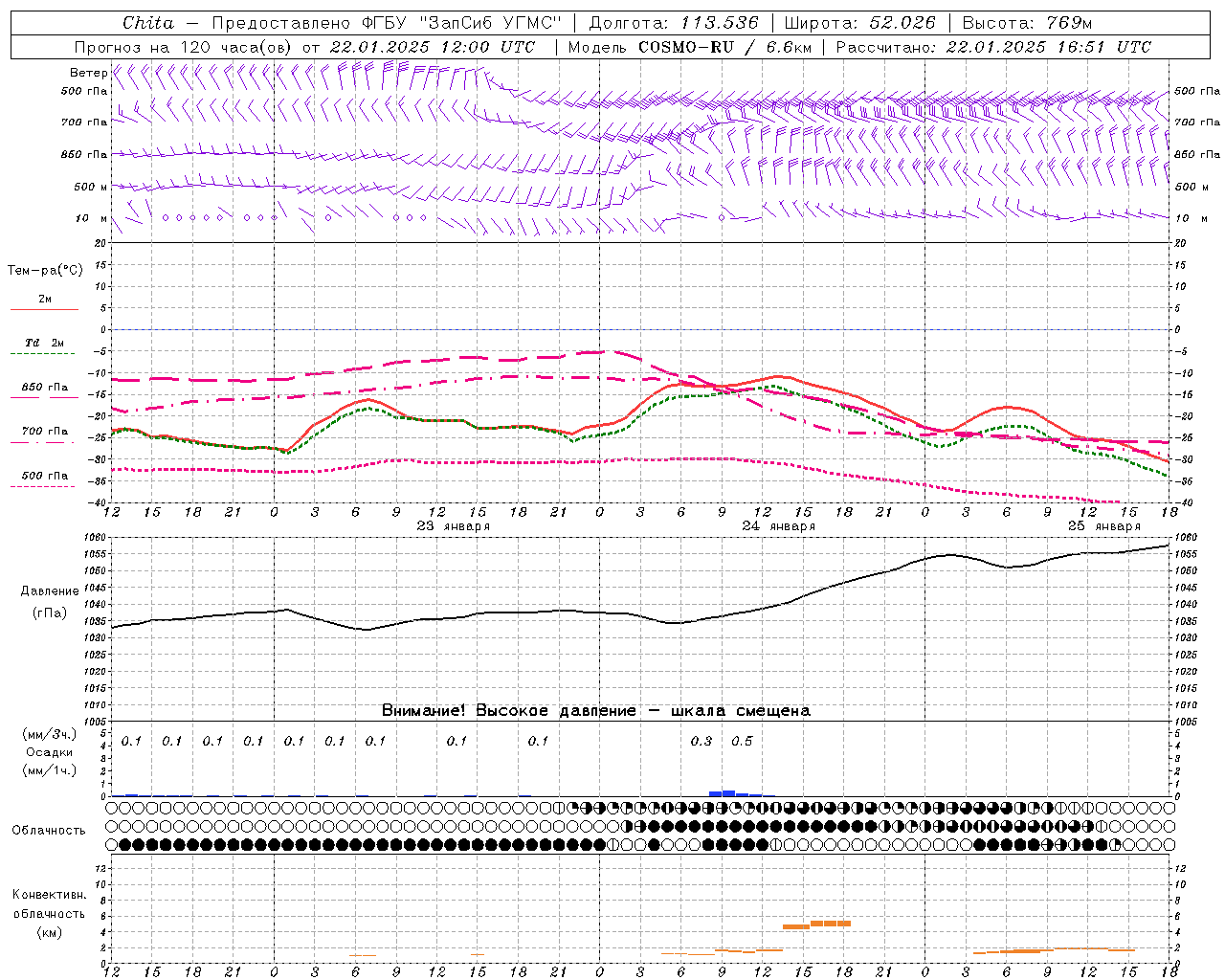Click the "Осадки" precipitation label
The image size is (1225, 980).
(x=50, y=752)
